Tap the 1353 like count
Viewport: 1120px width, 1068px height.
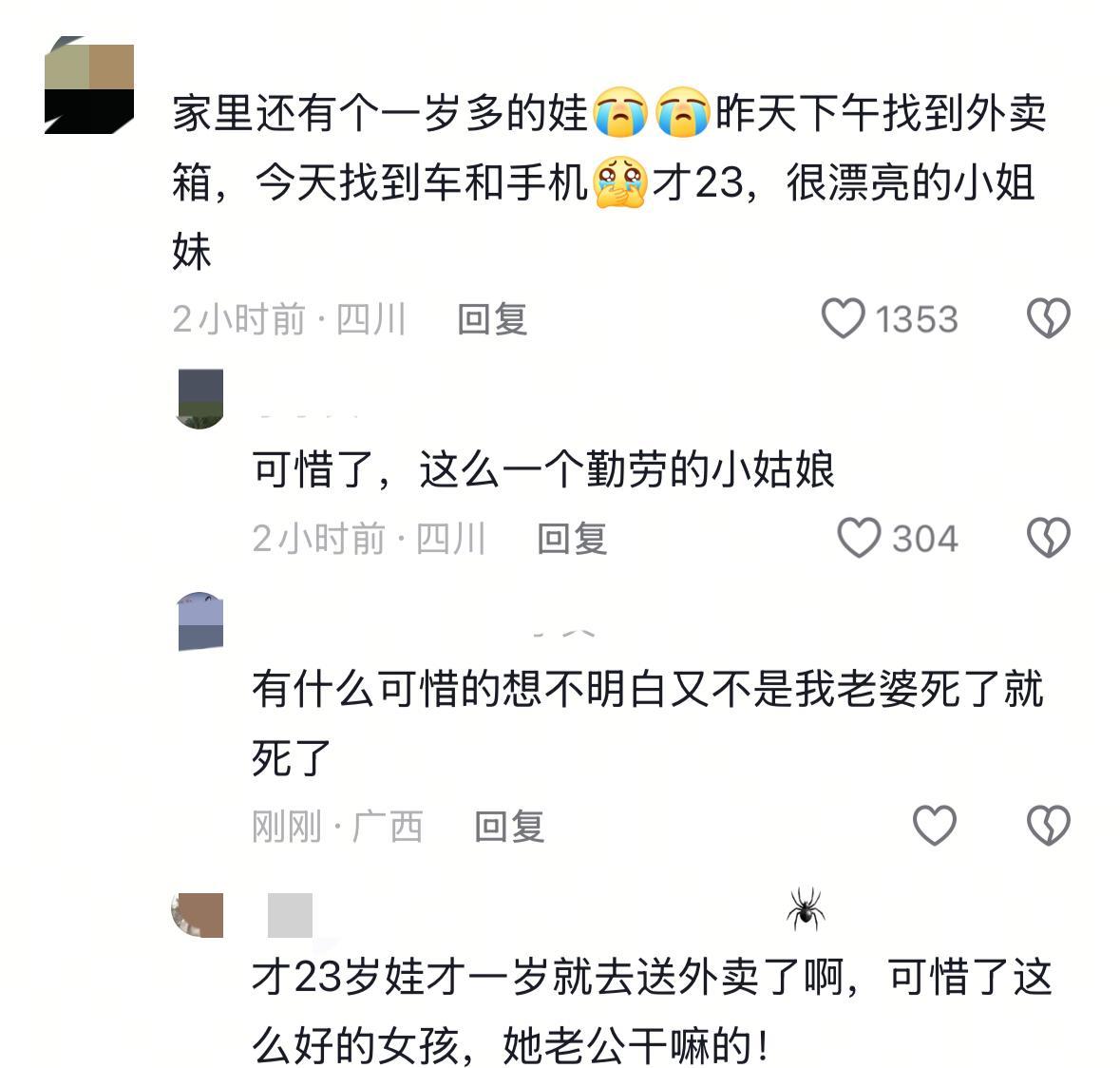click(917, 318)
